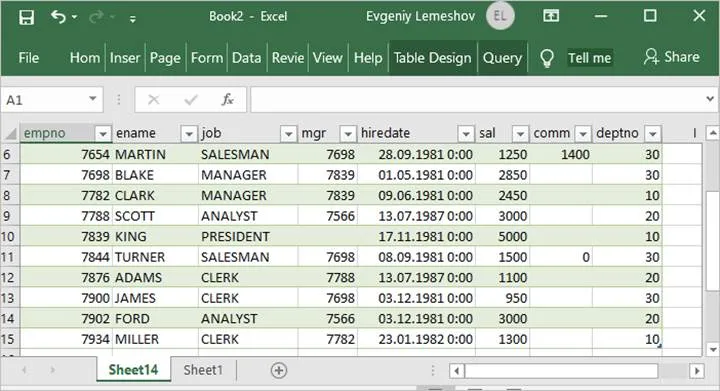Open the Insert ribbon tab
The image size is (720, 391).
125,58
